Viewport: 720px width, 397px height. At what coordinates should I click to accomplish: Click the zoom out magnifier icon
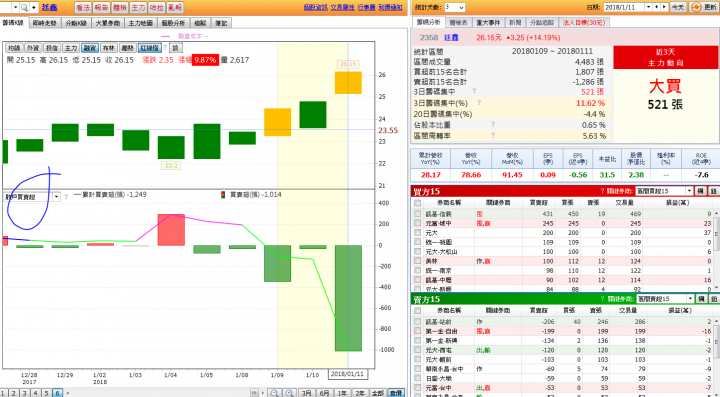tap(275, 393)
